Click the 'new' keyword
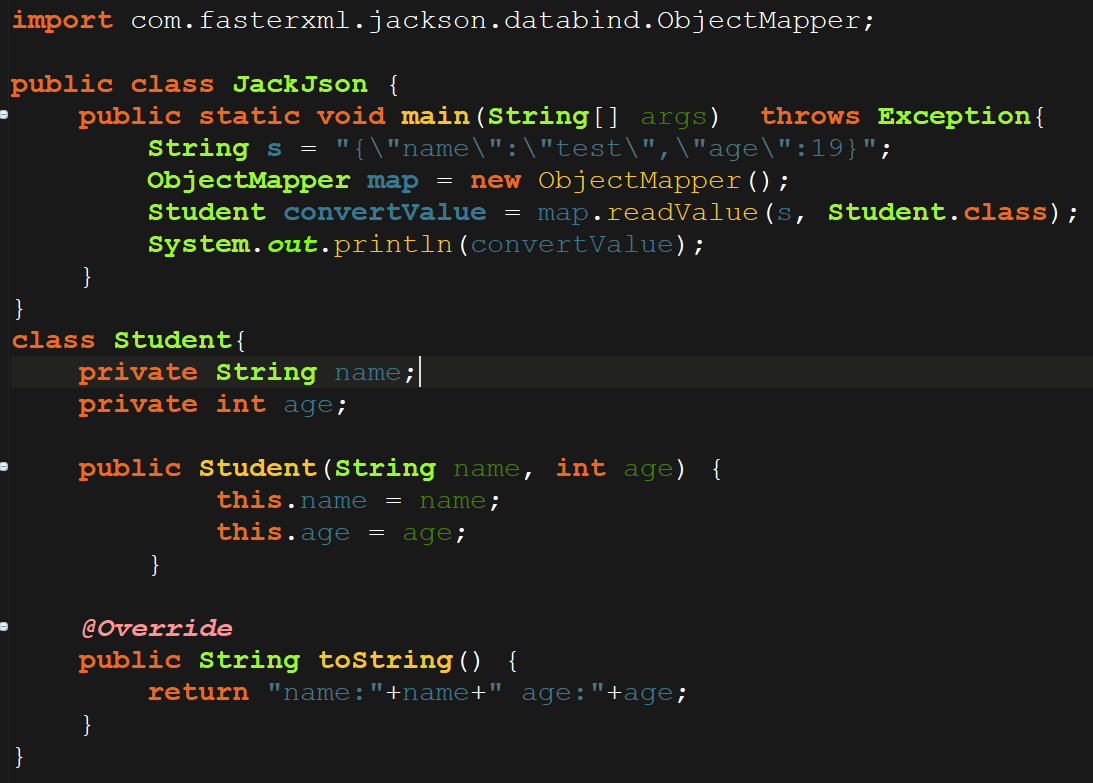1093x783 pixels. (x=495, y=181)
